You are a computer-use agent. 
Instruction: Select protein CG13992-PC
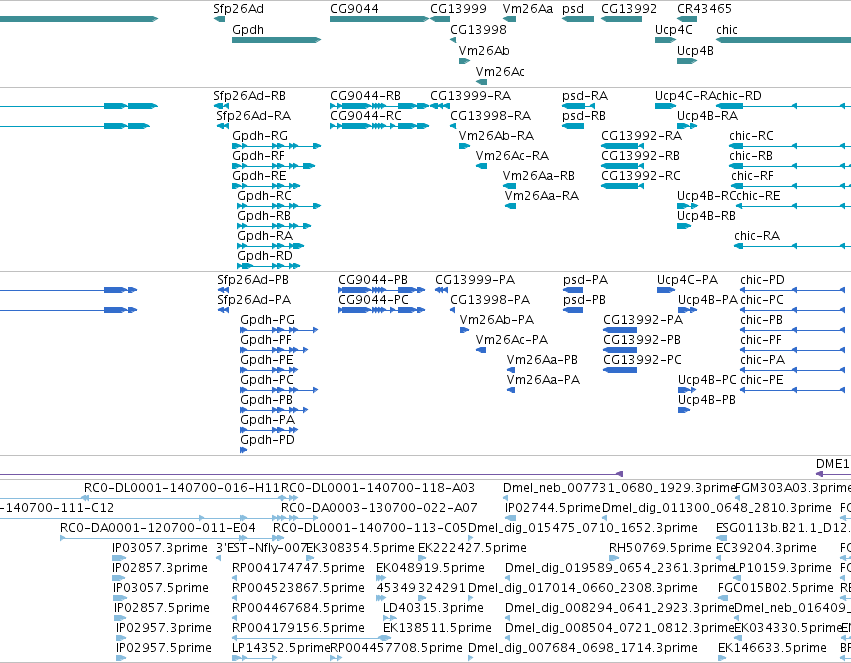642,360
